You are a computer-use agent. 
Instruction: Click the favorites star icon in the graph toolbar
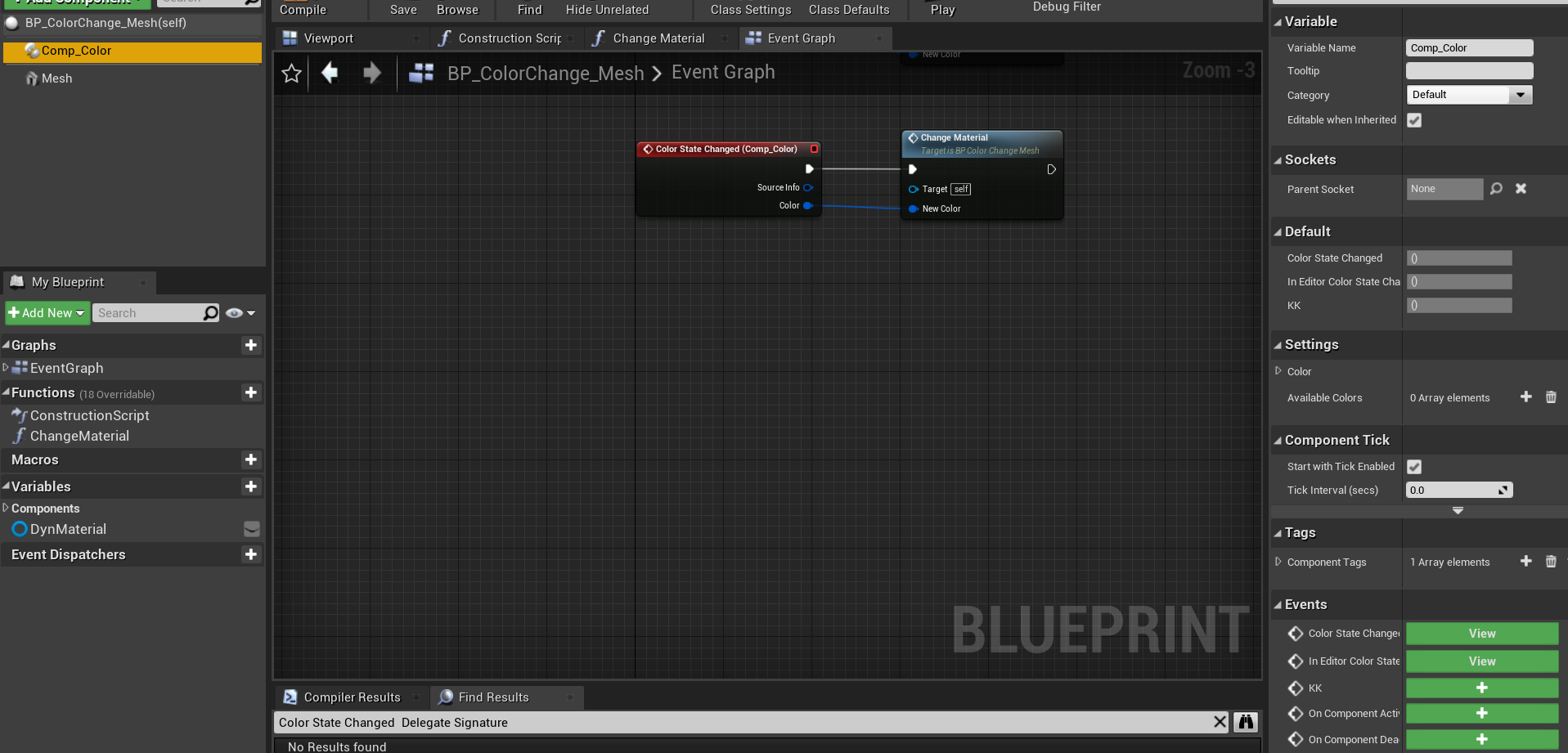coord(291,73)
